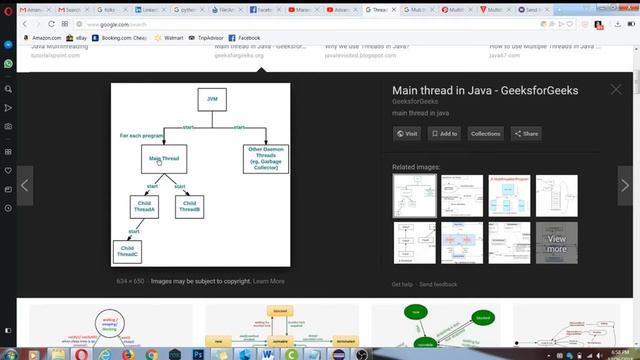Open the green circles thread state diagram result
This screenshot has height=360, width=640.
tap(436, 325)
